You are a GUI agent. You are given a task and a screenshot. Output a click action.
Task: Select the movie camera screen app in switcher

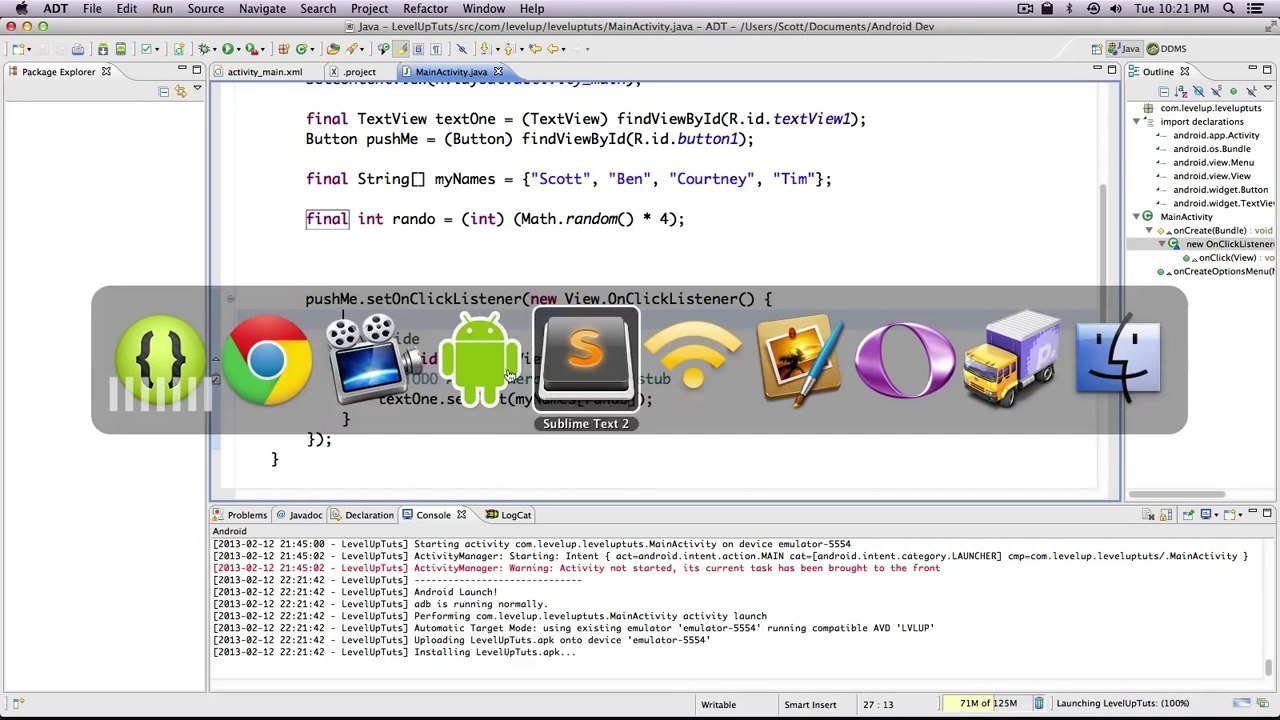click(x=372, y=360)
